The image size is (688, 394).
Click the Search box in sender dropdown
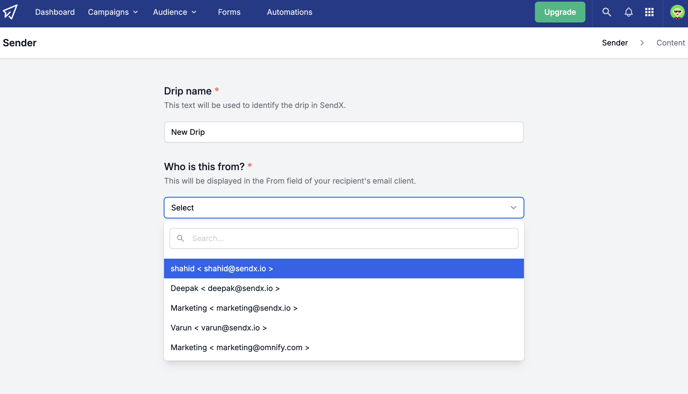(x=344, y=238)
